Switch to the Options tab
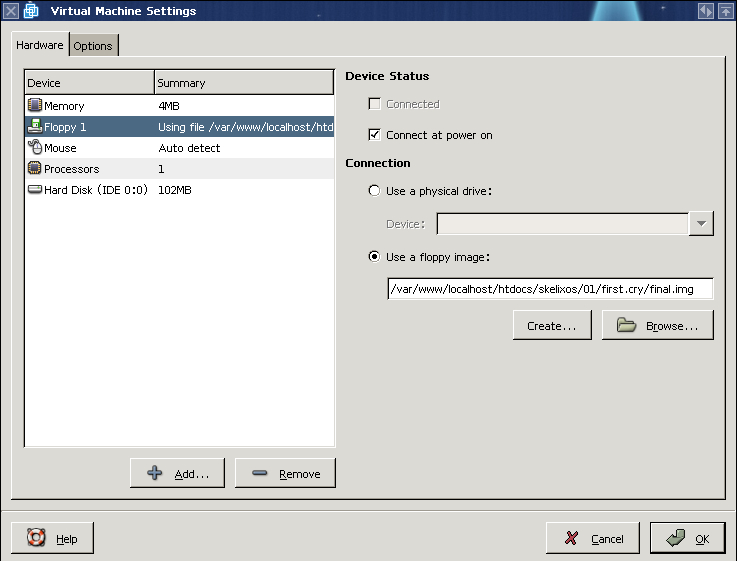The width and height of the screenshot is (737, 561). pos(93,46)
